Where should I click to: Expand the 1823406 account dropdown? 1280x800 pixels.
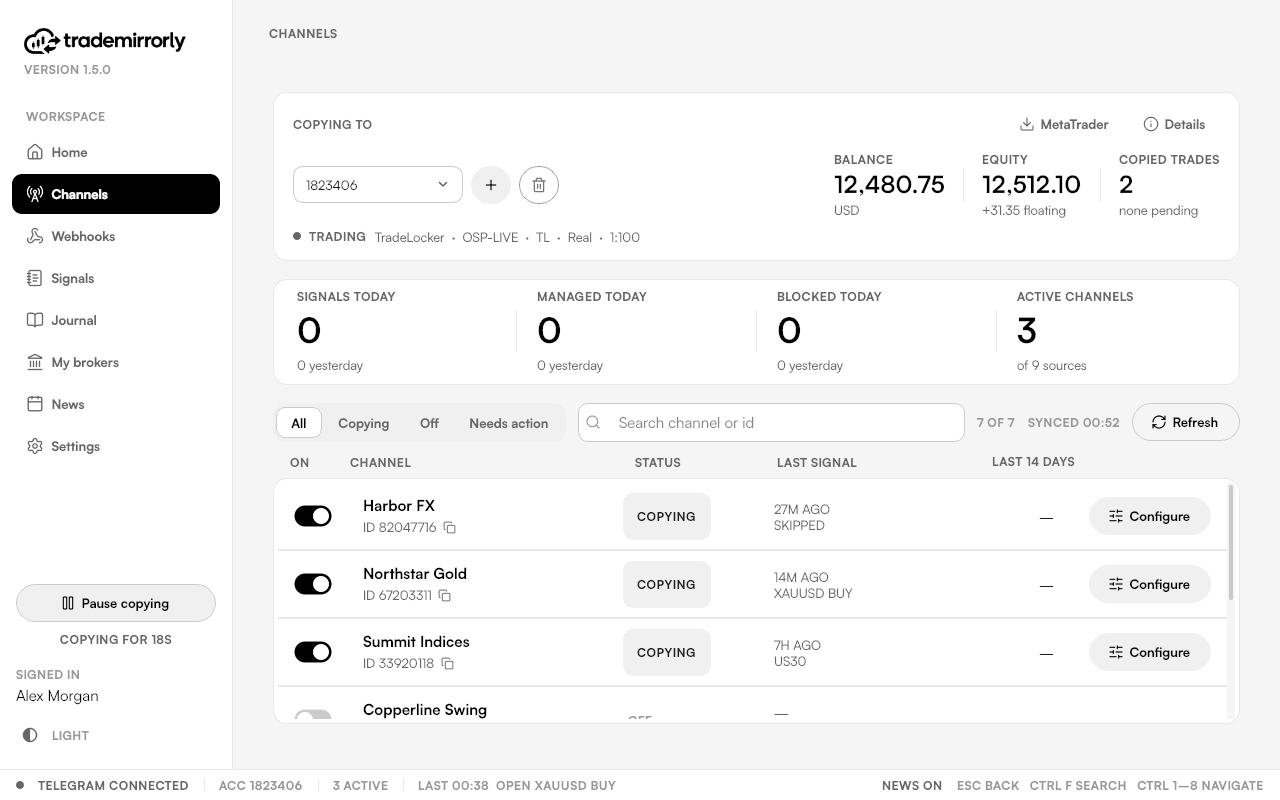click(x=378, y=185)
